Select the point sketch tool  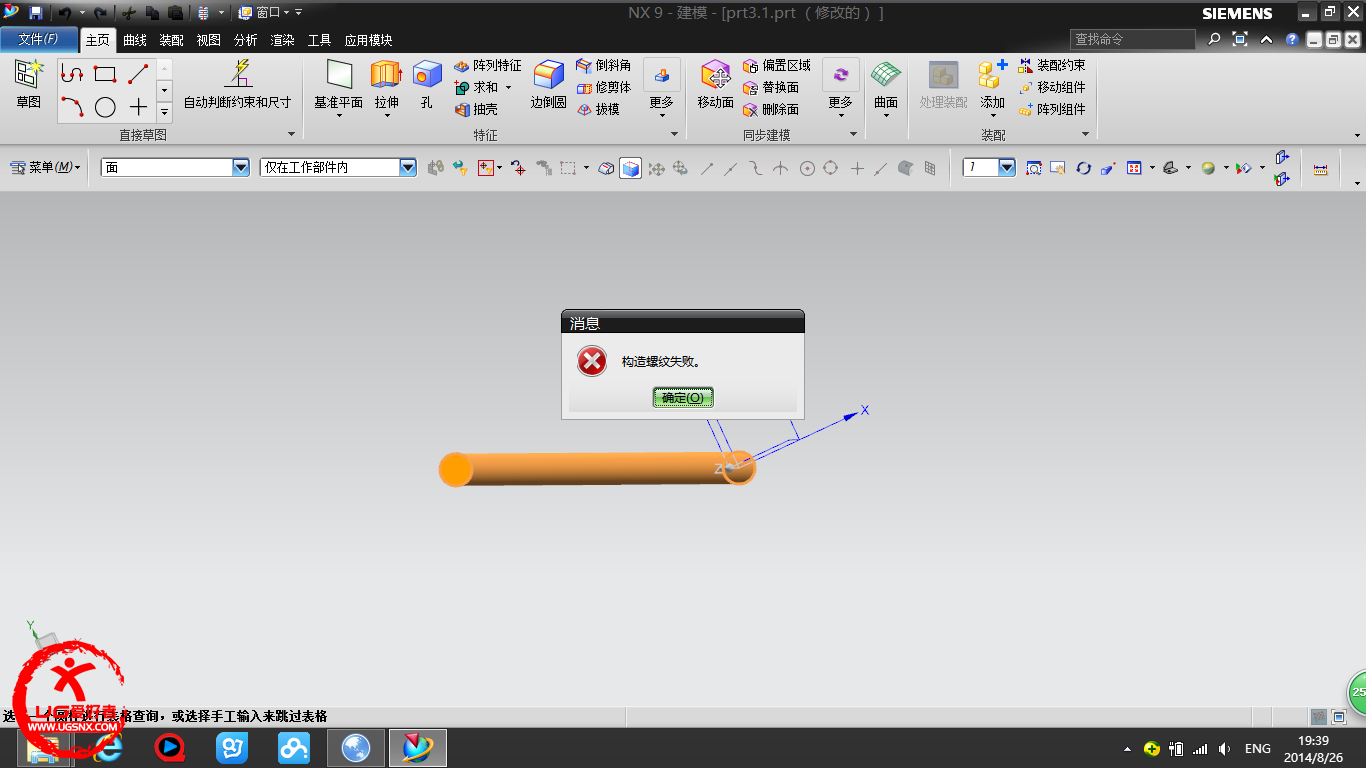click(138, 107)
